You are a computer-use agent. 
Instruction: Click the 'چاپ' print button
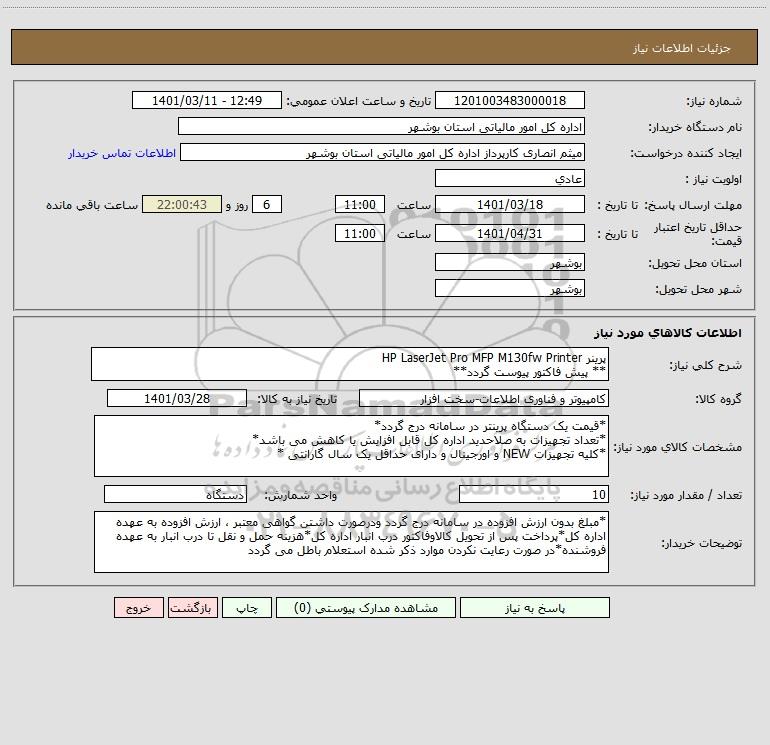click(x=247, y=608)
